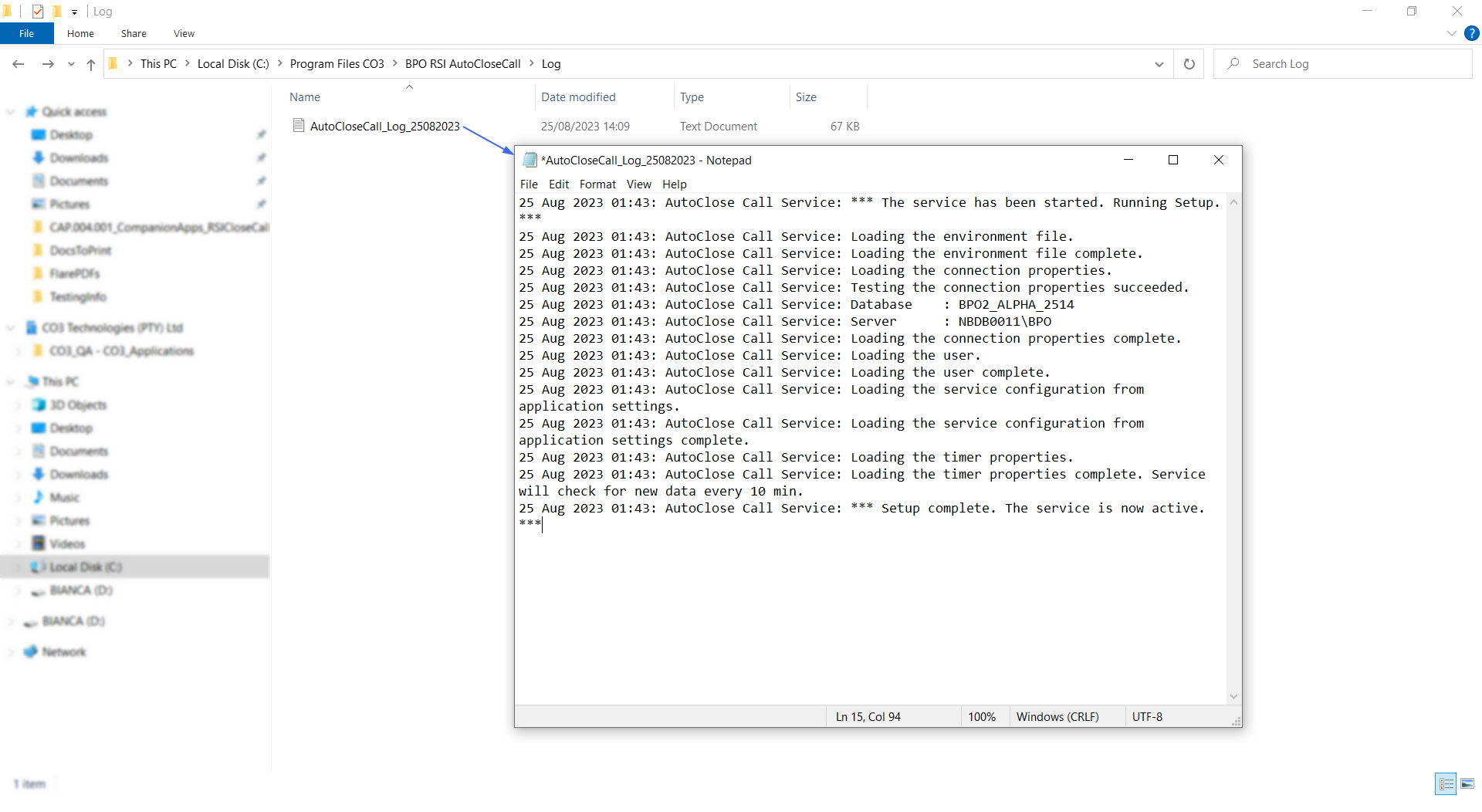This screenshot has height=812, width=1482.
Task: Sort files by Size column header
Action: [x=806, y=97]
